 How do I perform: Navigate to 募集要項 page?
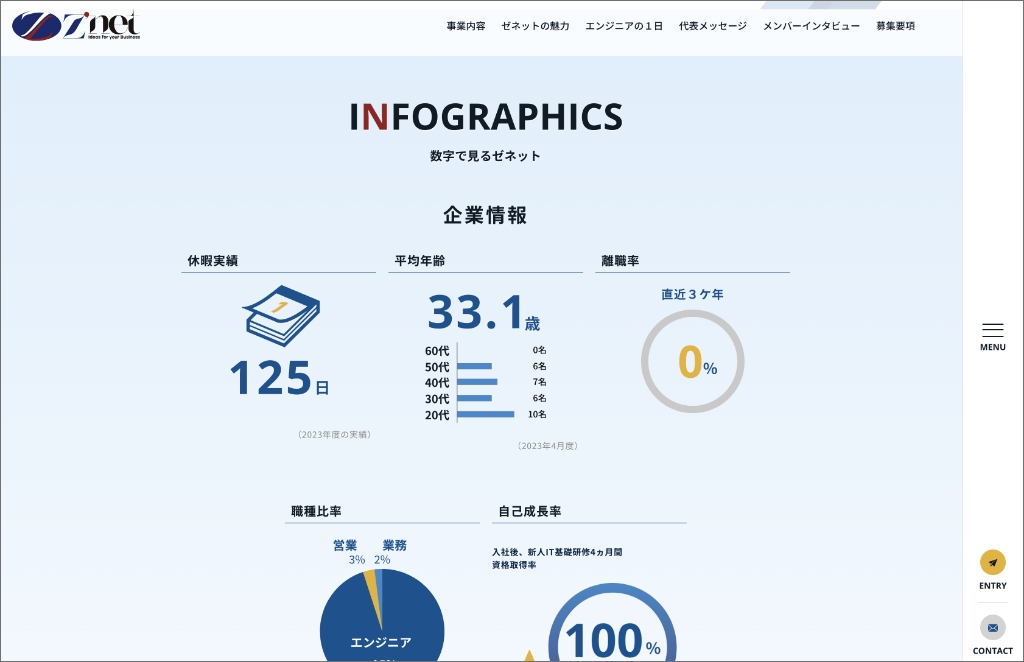(895, 26)
